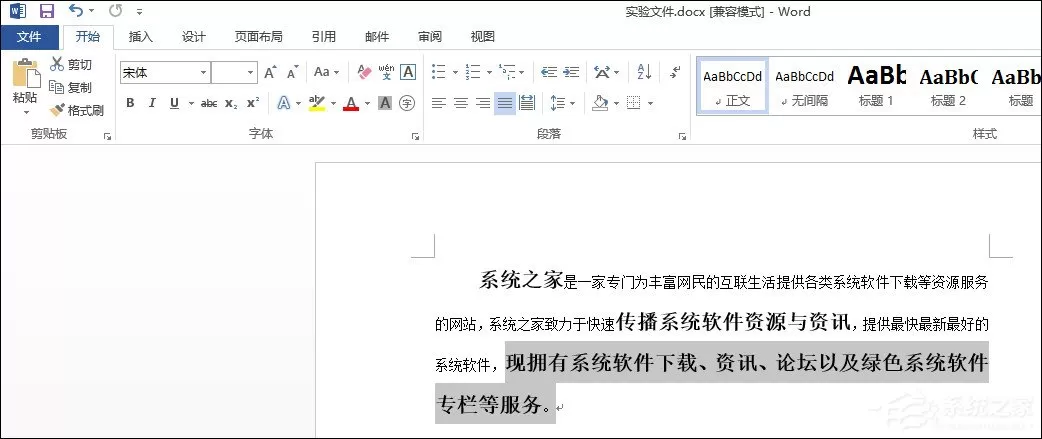The height and width of the screenshot is (439, 1042).
Task: Click the Increase Indent icon
Action: [571, 72]
